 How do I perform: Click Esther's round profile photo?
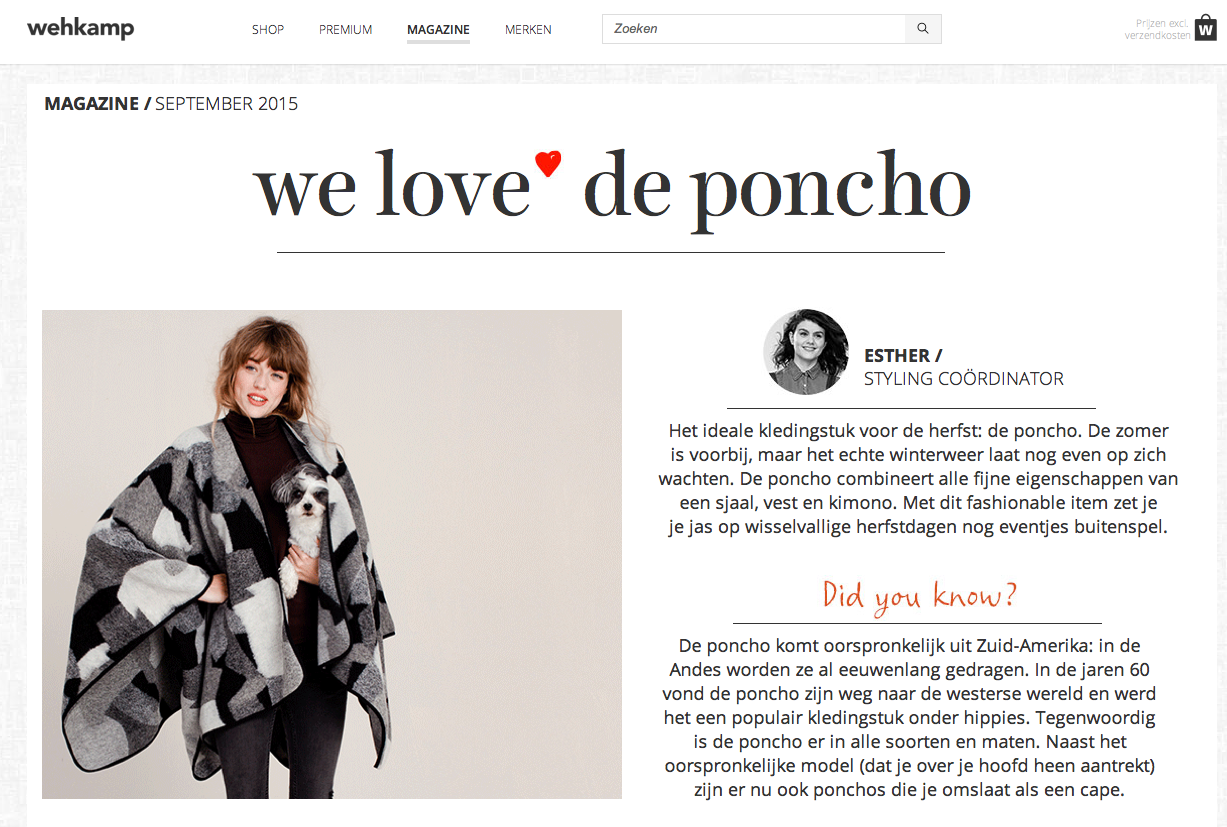pos(806,352)
